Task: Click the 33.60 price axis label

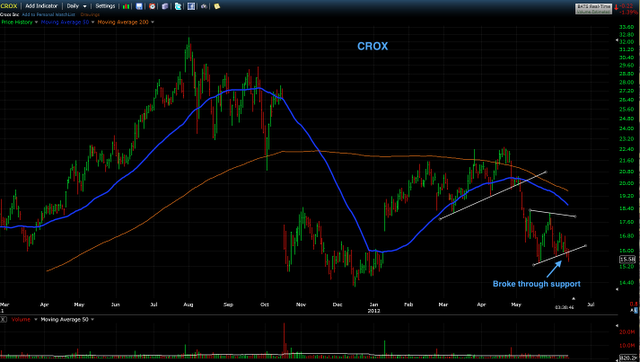Action: pos(626,27)
